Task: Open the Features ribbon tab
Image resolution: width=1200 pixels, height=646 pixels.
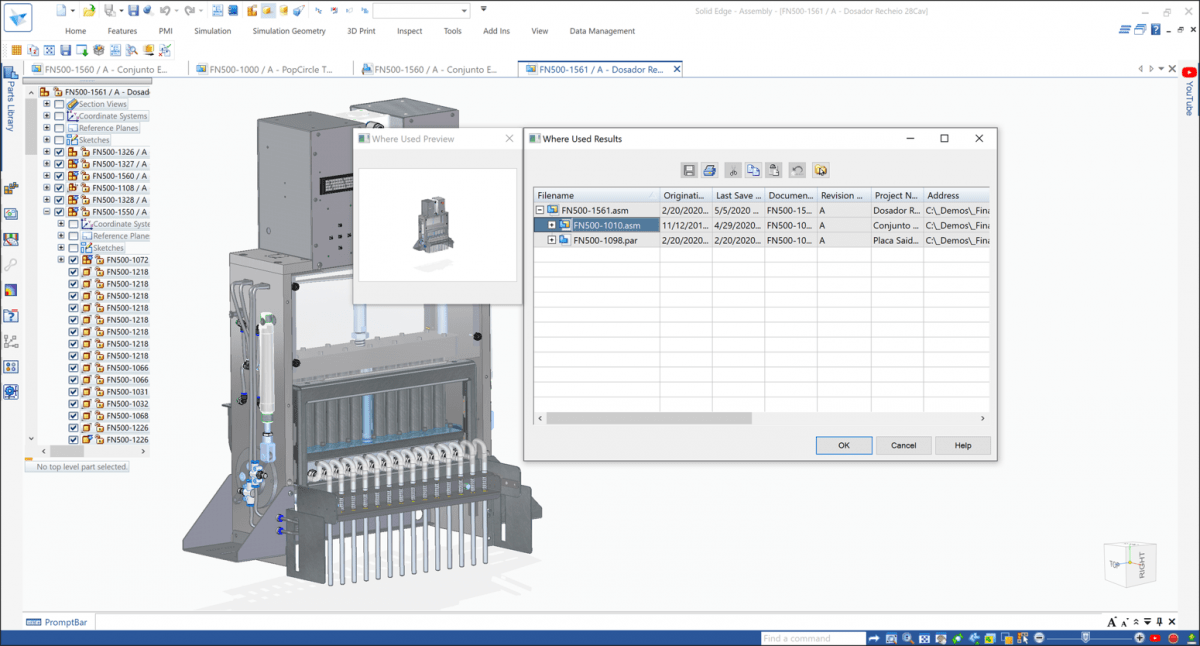Action: (x=122, y=31)
